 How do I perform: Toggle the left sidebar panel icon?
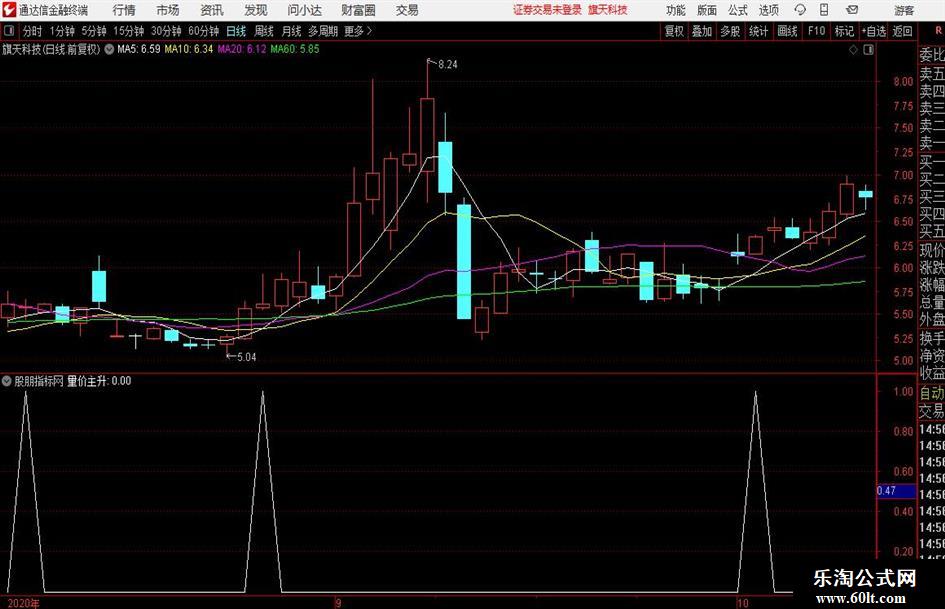click(x=8, y=31)
